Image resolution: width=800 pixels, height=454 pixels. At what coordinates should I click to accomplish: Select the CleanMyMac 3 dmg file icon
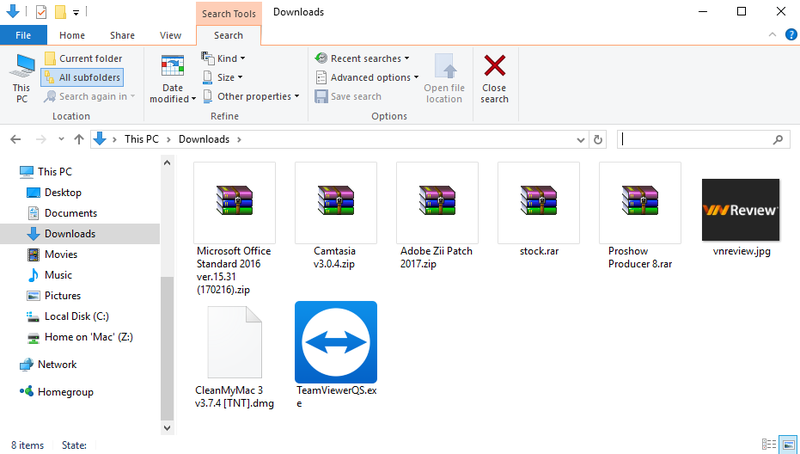234,342
